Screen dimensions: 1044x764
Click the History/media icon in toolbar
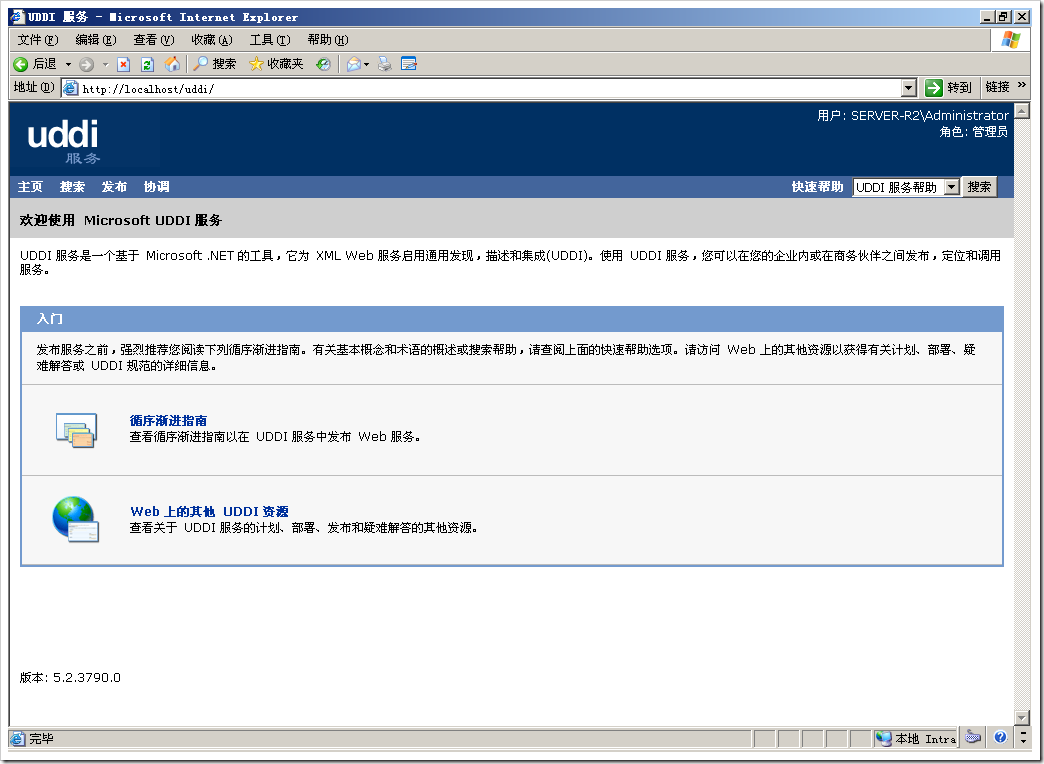323,64
